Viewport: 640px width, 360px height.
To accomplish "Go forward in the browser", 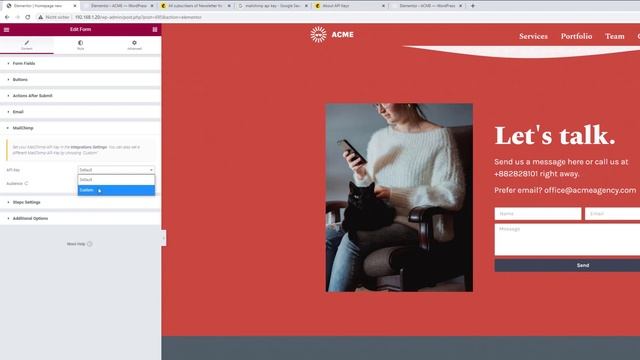I will [x=17, y=17].
